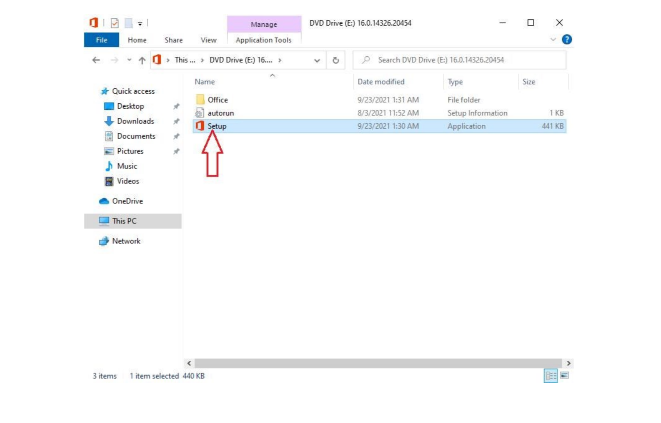Open Music in navigation pane
The height and width of the screenshot is (423, 661).
click(x=121, y=166)
